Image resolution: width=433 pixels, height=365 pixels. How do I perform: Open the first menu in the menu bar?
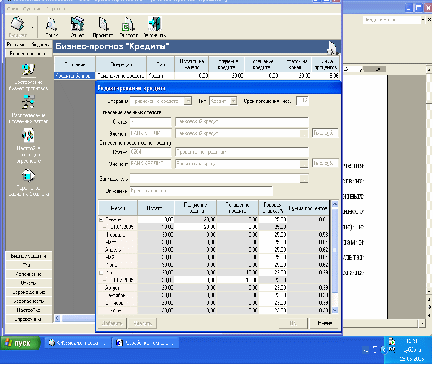[12, 9]
